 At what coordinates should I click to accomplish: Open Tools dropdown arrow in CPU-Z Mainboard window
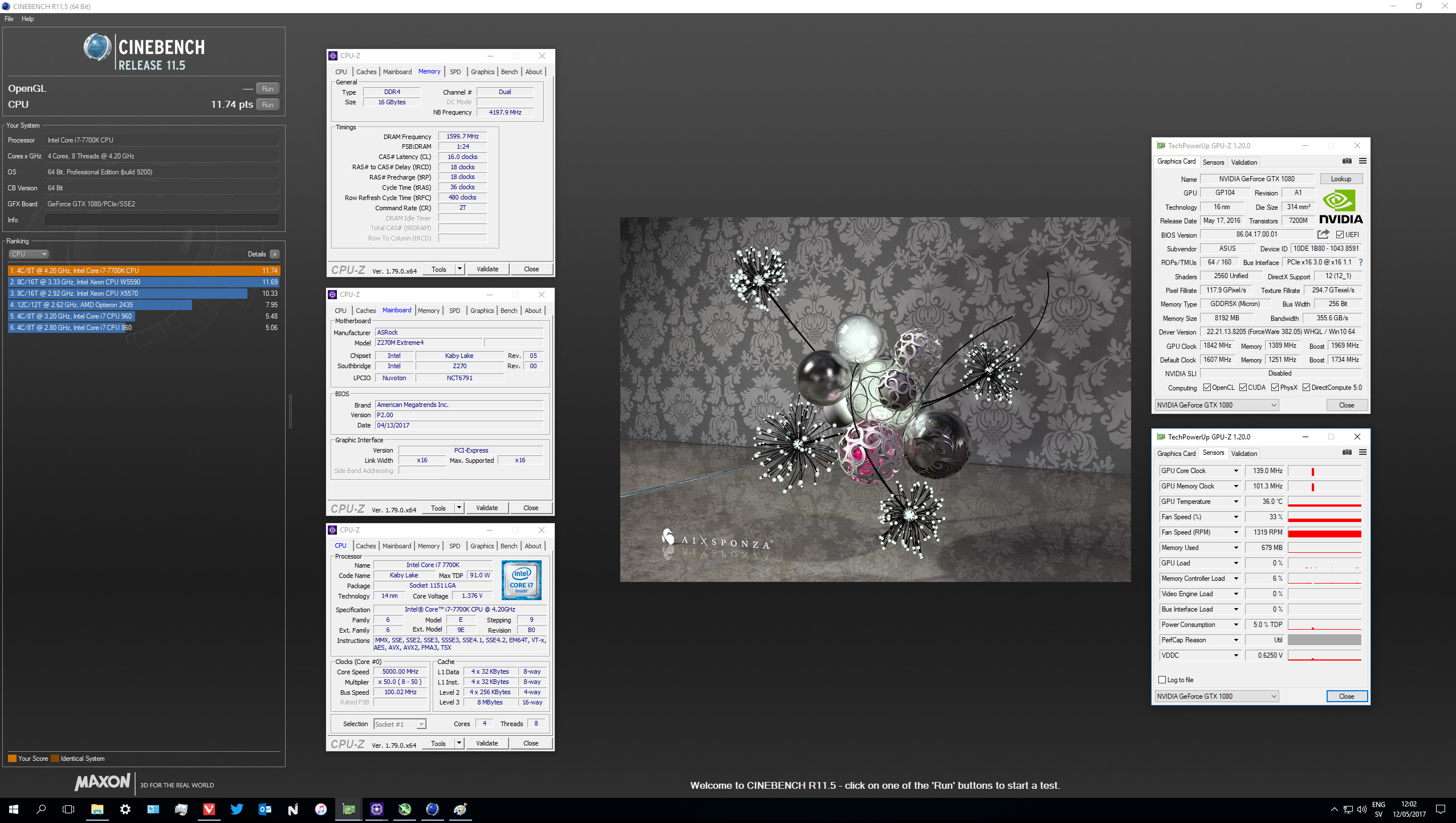pyautogui.click(x=459, y=508)
